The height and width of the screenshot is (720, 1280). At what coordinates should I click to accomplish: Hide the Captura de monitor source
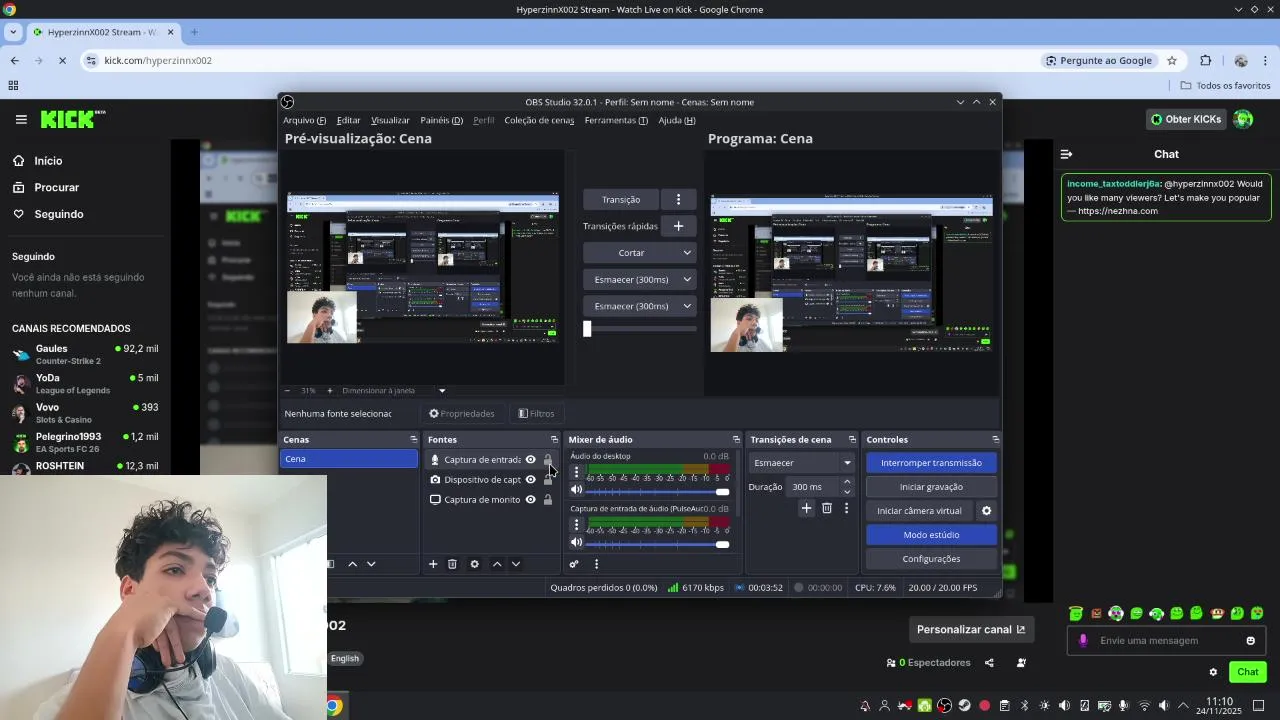pos(531,500)
